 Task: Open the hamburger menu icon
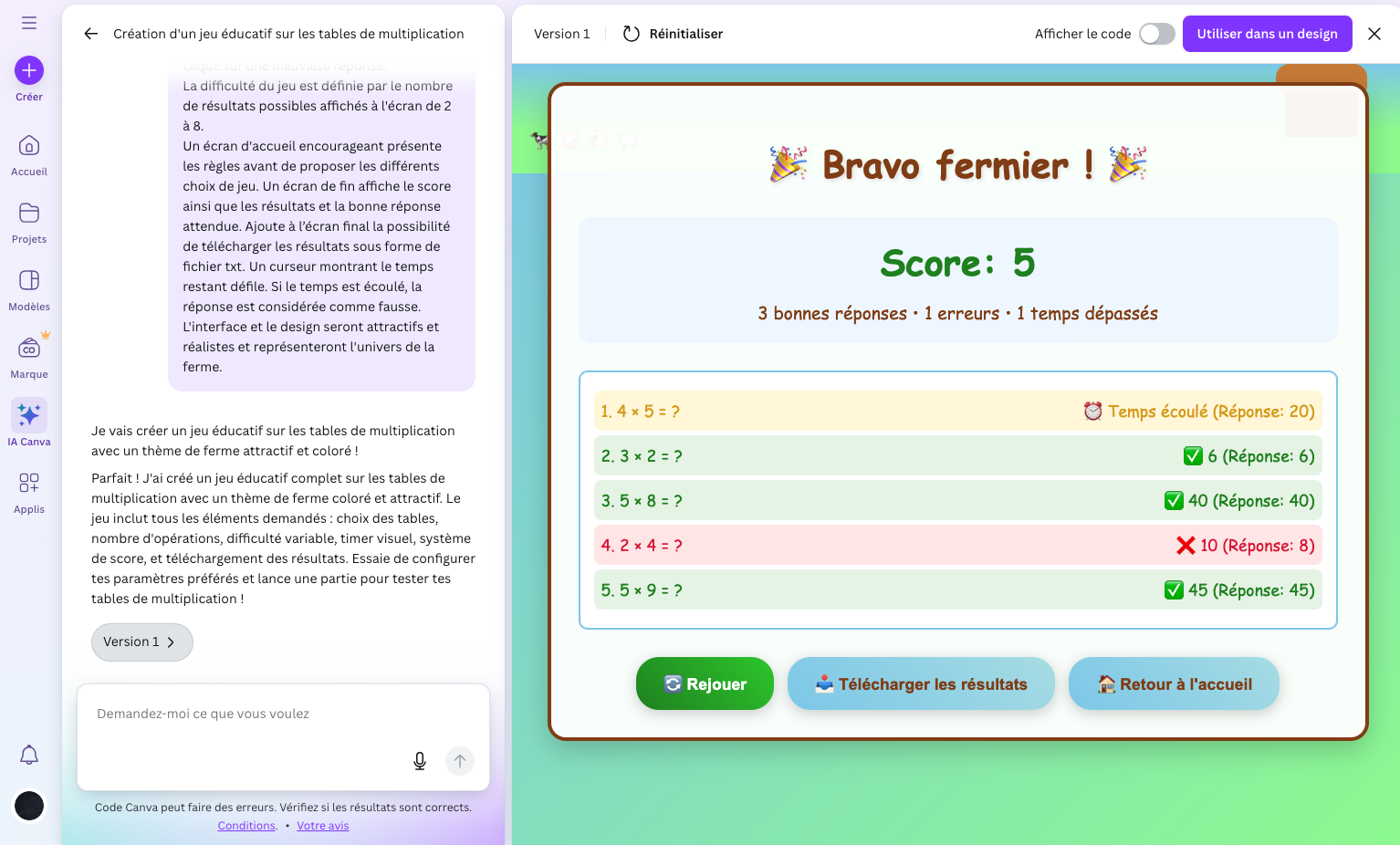point(29,23)
